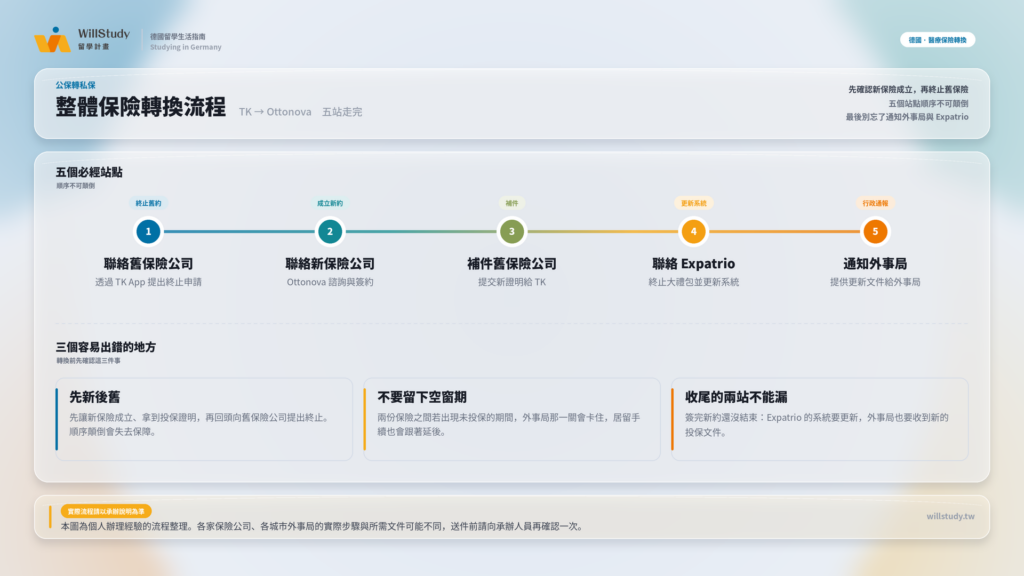Click the 更新系統 tag
The image size is (1024, 576).
tap(694, 203)
